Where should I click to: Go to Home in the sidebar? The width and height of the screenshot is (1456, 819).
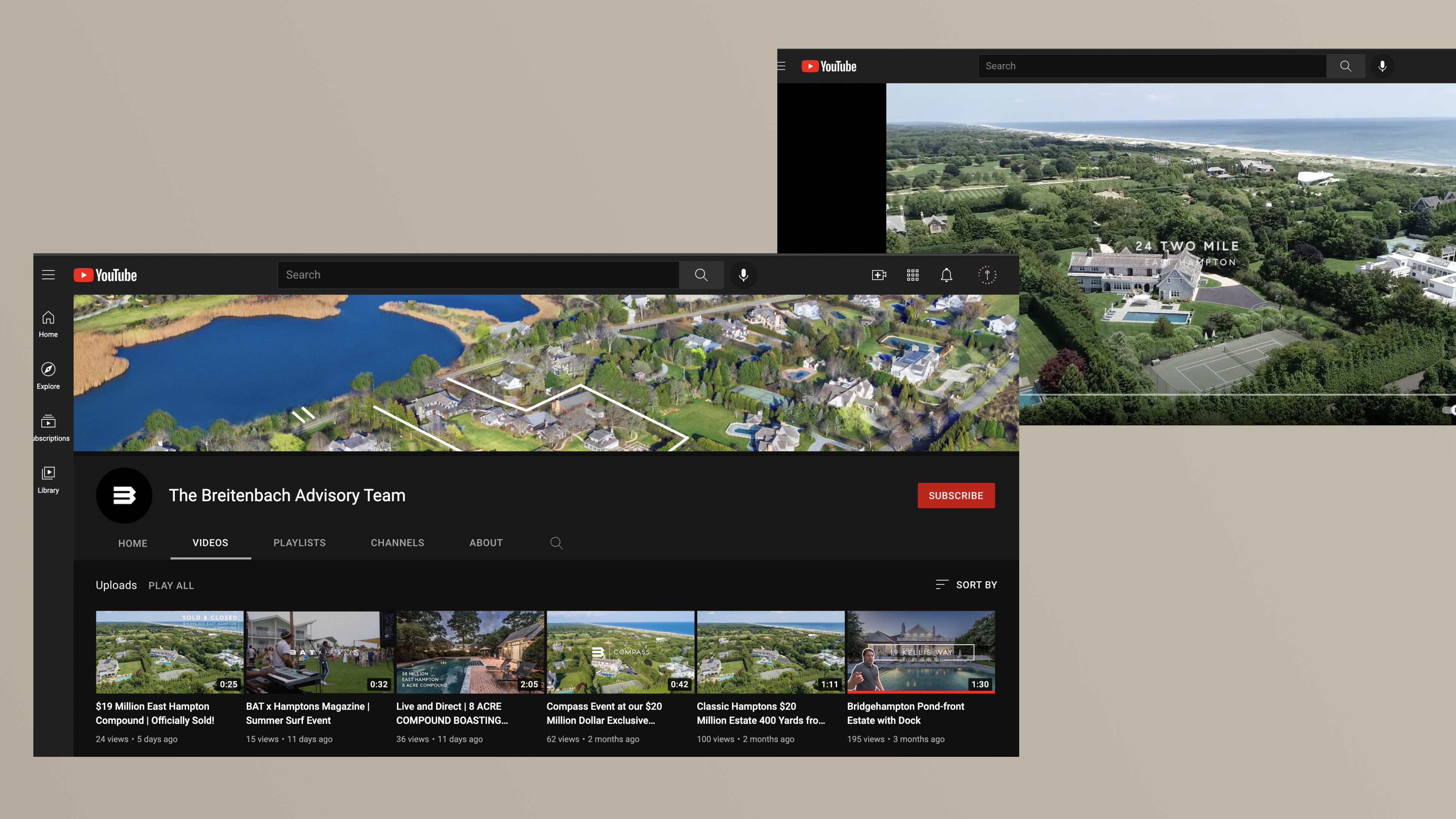48,325
